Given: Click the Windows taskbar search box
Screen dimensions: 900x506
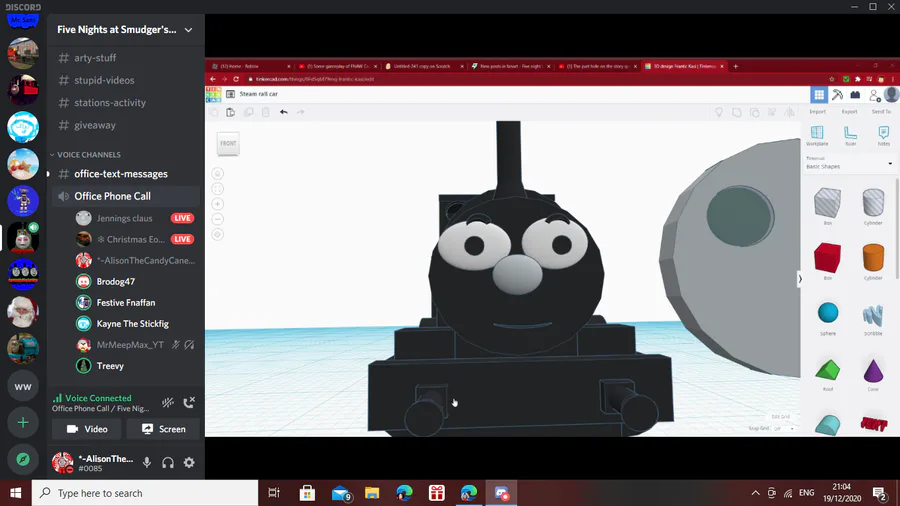Looking at the screenshot, I should pos(145,493).
